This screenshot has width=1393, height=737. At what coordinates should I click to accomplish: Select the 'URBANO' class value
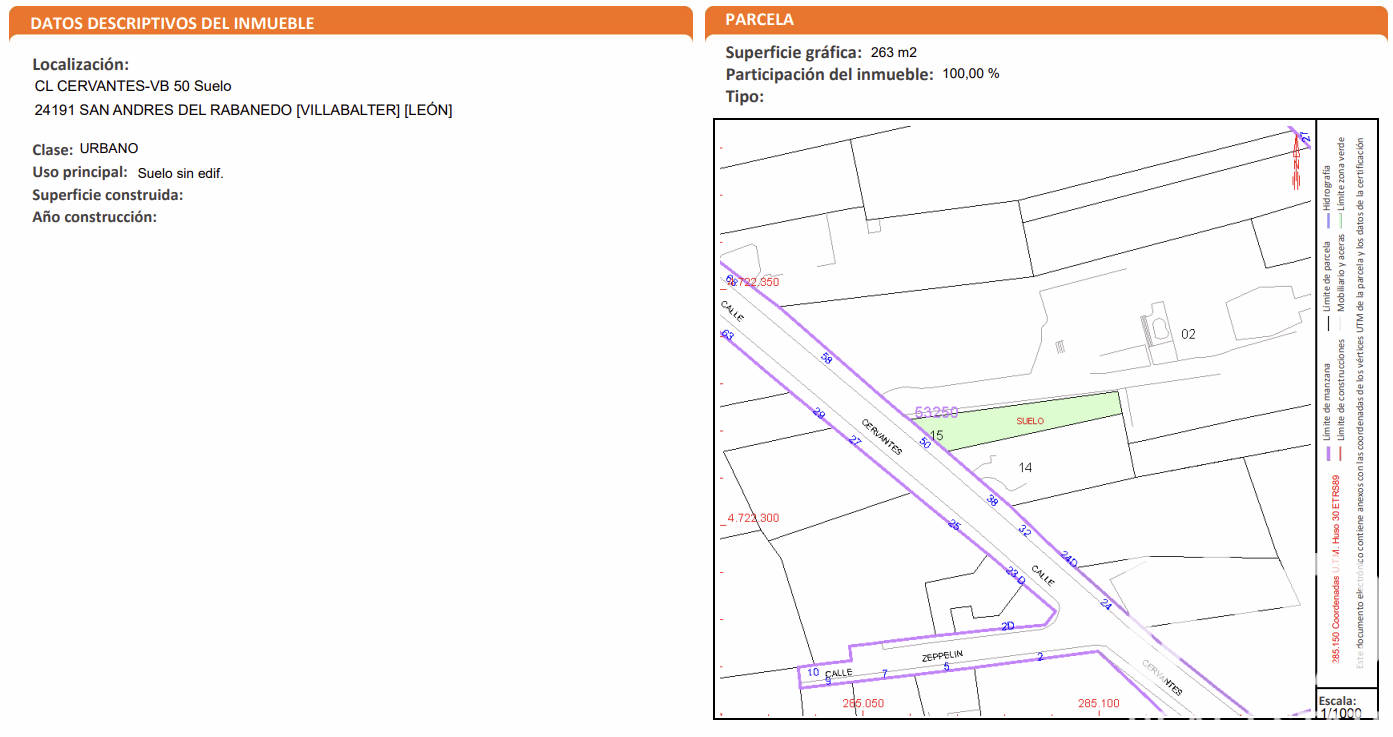(x=109, y=149)
